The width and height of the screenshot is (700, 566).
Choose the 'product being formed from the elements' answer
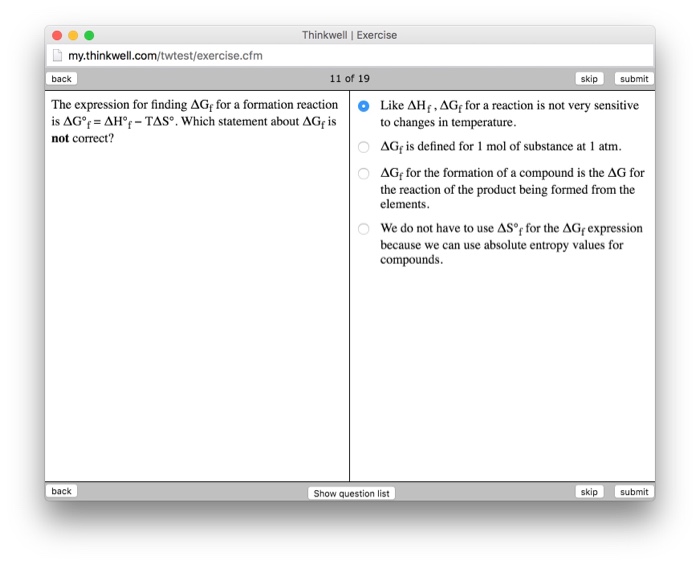[363, 173]
